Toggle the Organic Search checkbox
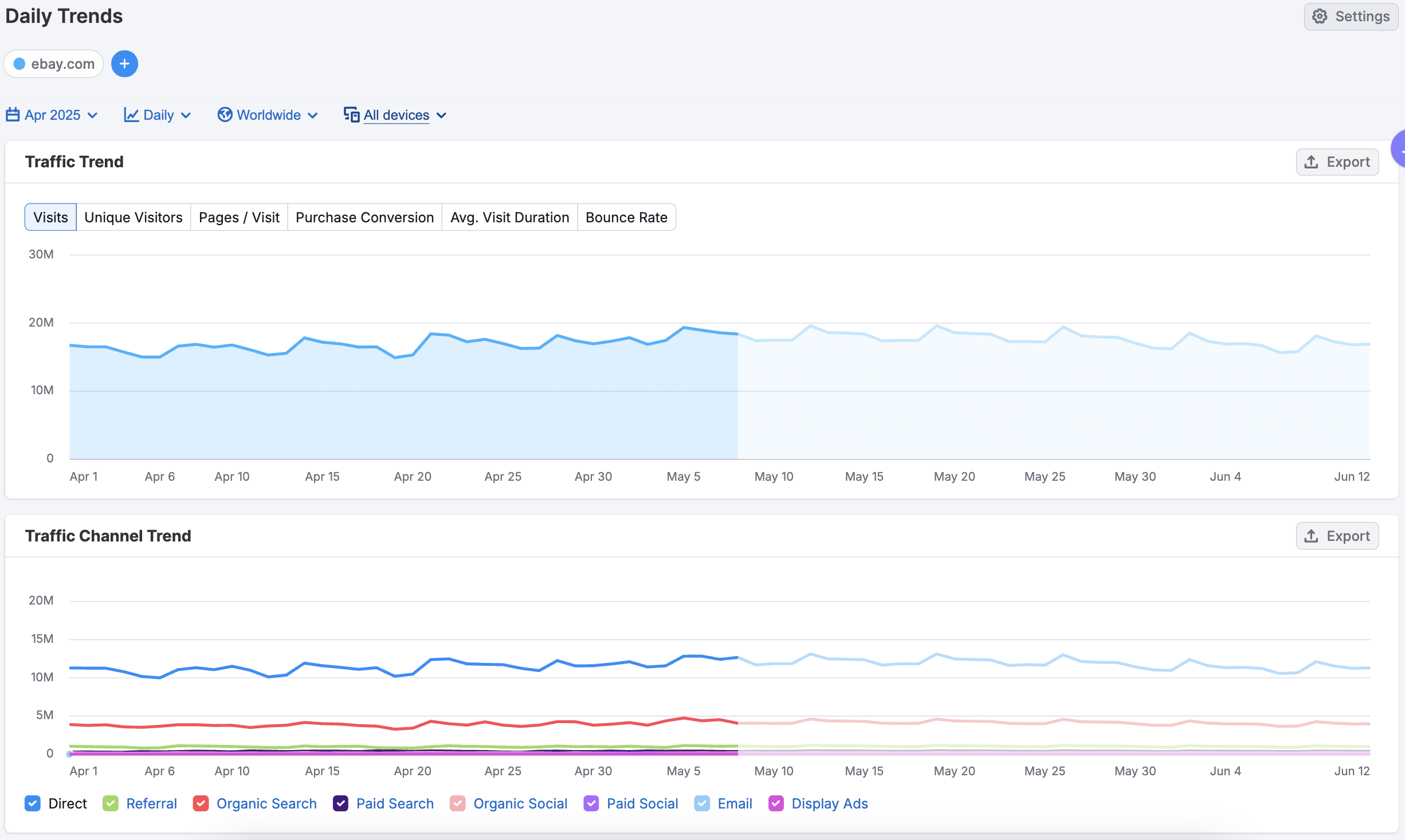The height and width of the screenshot is (840, 1405). [x=201, y=803]
